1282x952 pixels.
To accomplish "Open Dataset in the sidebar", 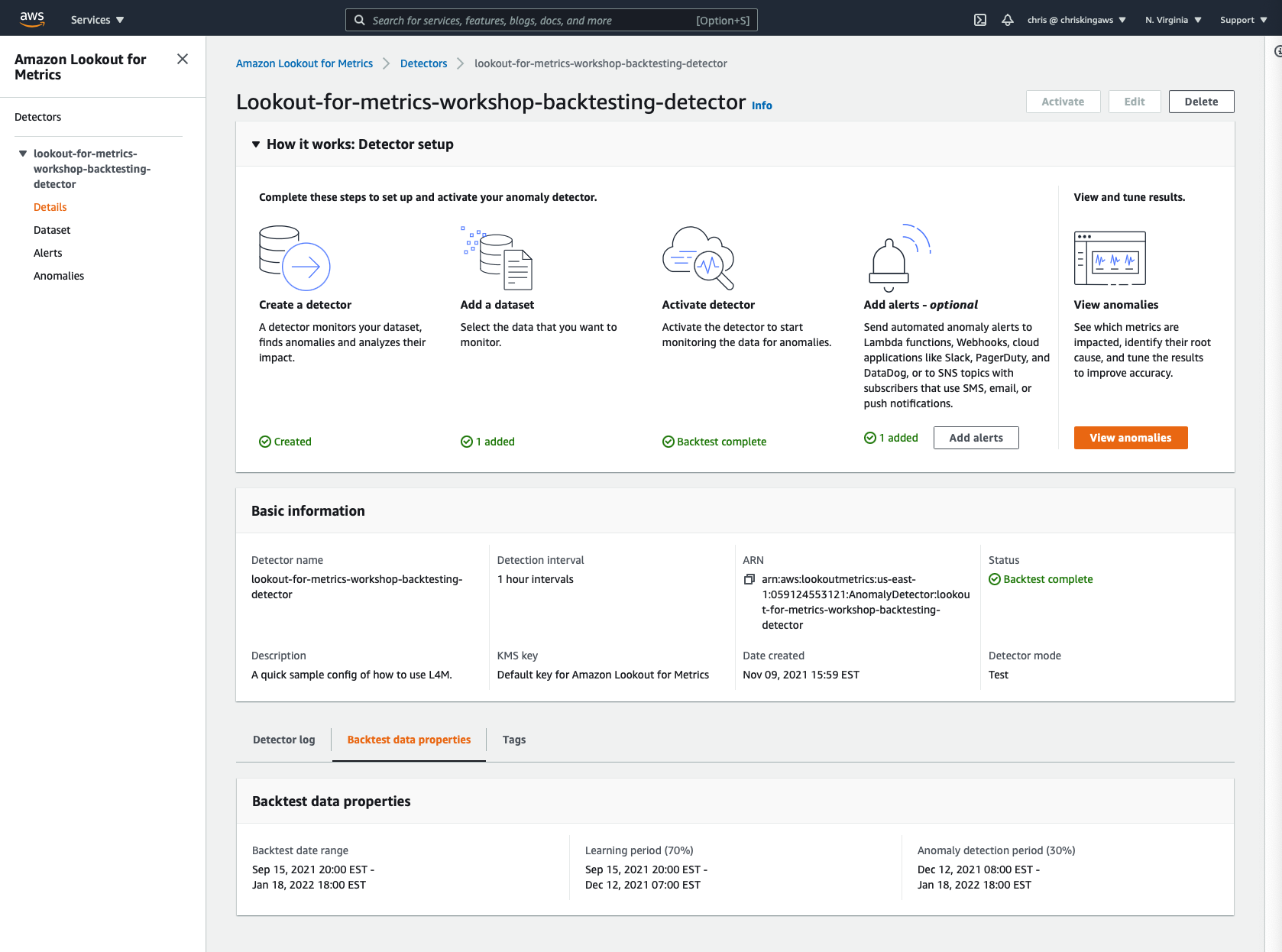I will [52, 230].
